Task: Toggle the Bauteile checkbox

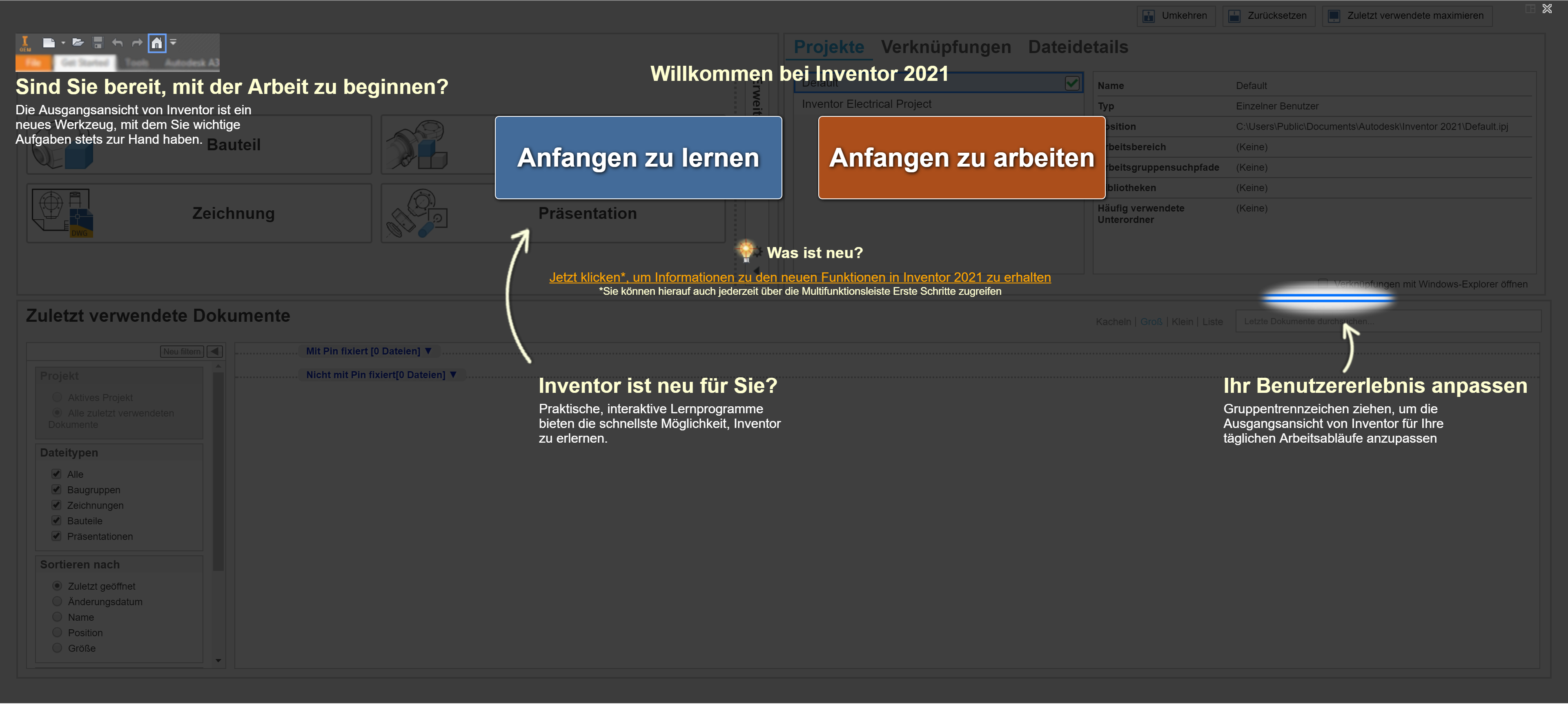Action: point(57,521)
